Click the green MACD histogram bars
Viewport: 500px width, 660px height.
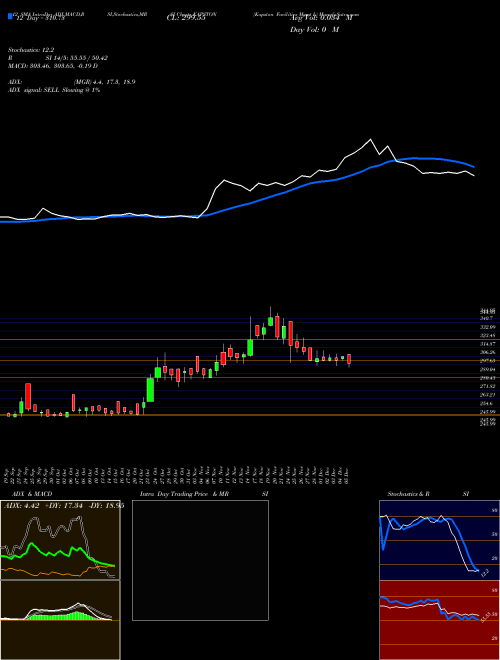[67, 615]
